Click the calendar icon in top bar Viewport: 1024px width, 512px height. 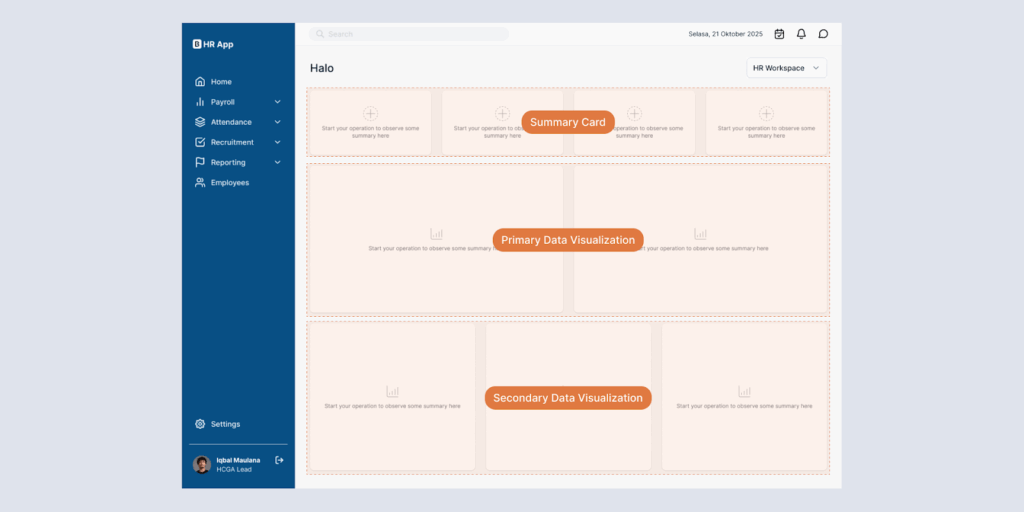pos(779,34)
